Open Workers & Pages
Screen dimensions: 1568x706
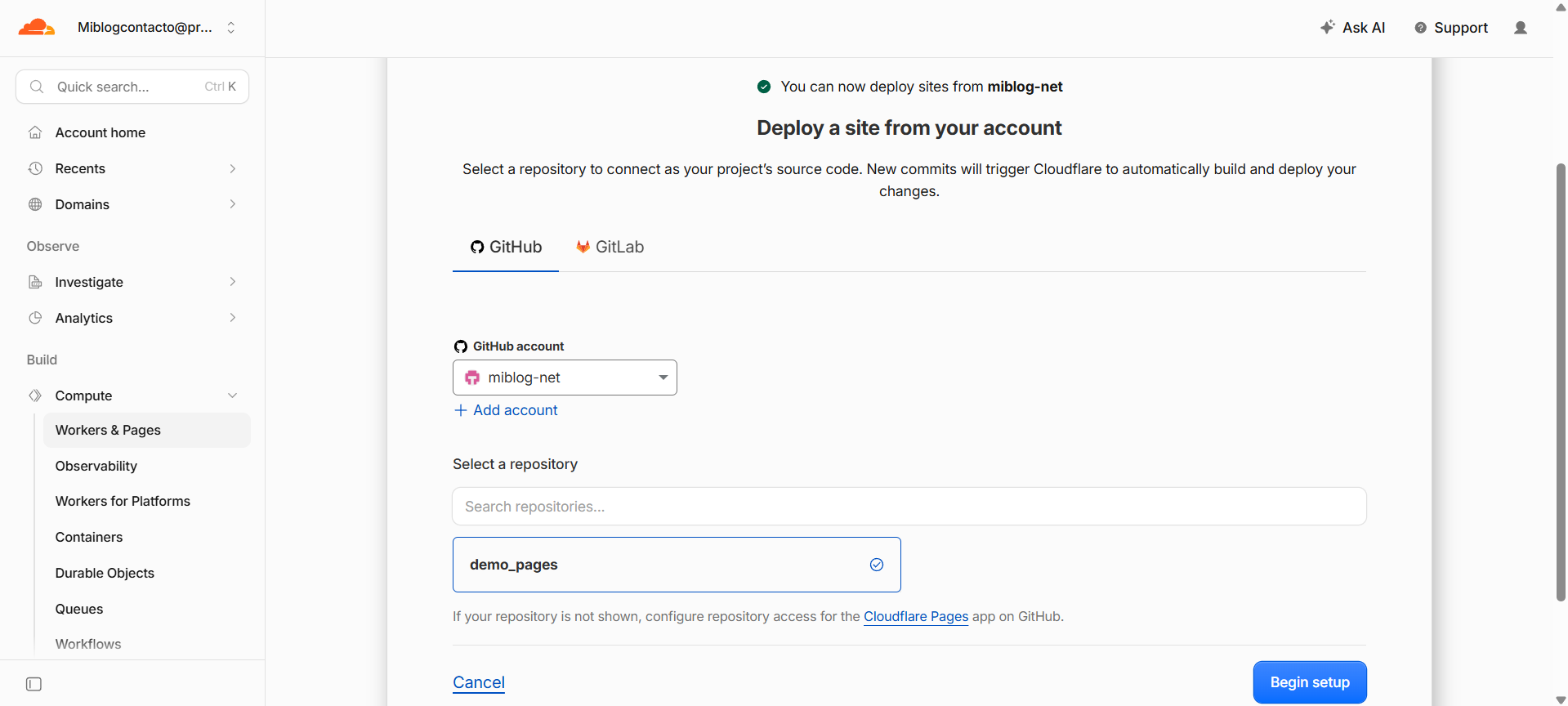pos(147,430)
